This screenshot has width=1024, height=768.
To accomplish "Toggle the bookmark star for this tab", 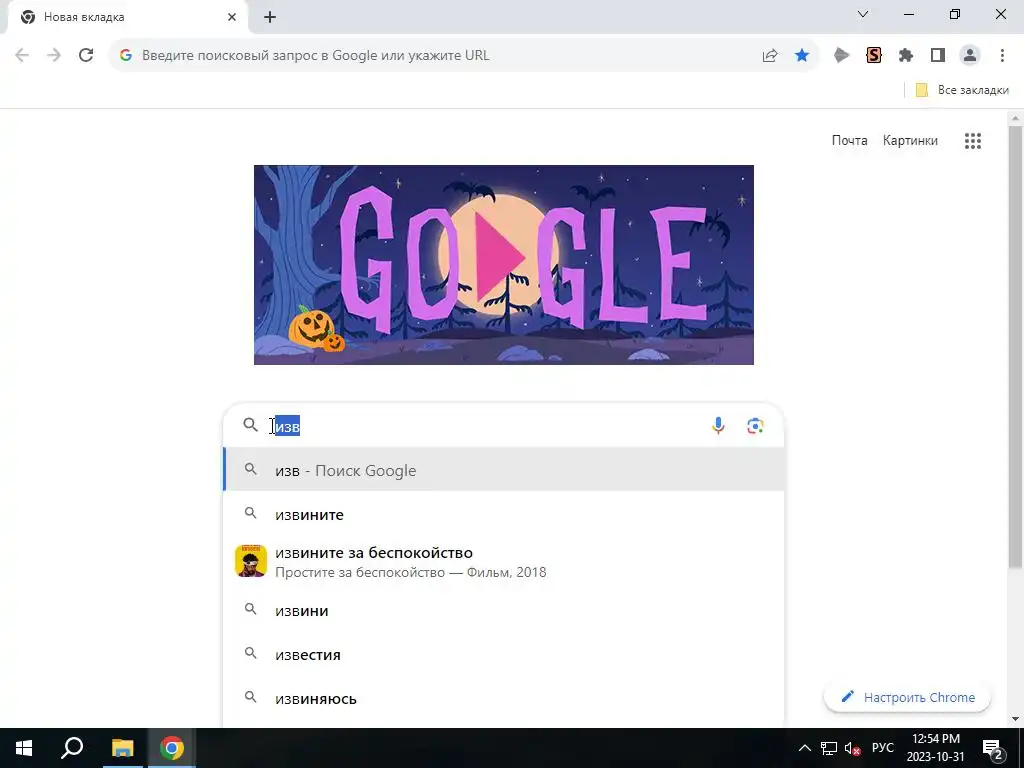I will click(x=802, y=56).
